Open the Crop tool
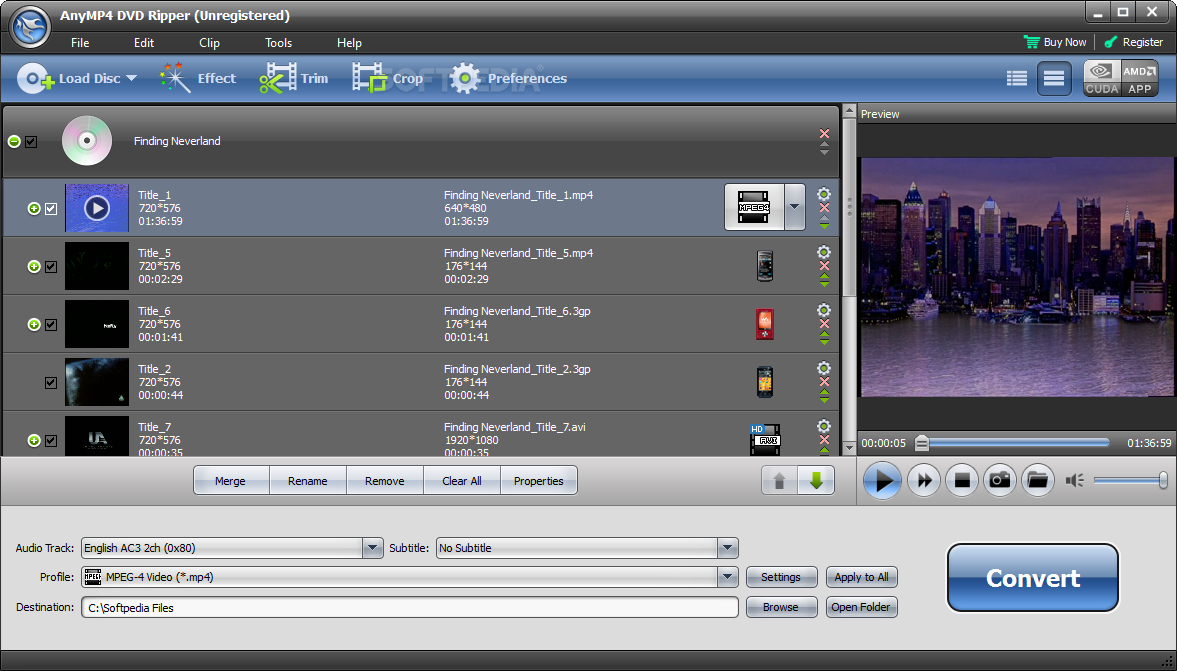Viewport: 1177px width, 671px height. click(387, 78)
